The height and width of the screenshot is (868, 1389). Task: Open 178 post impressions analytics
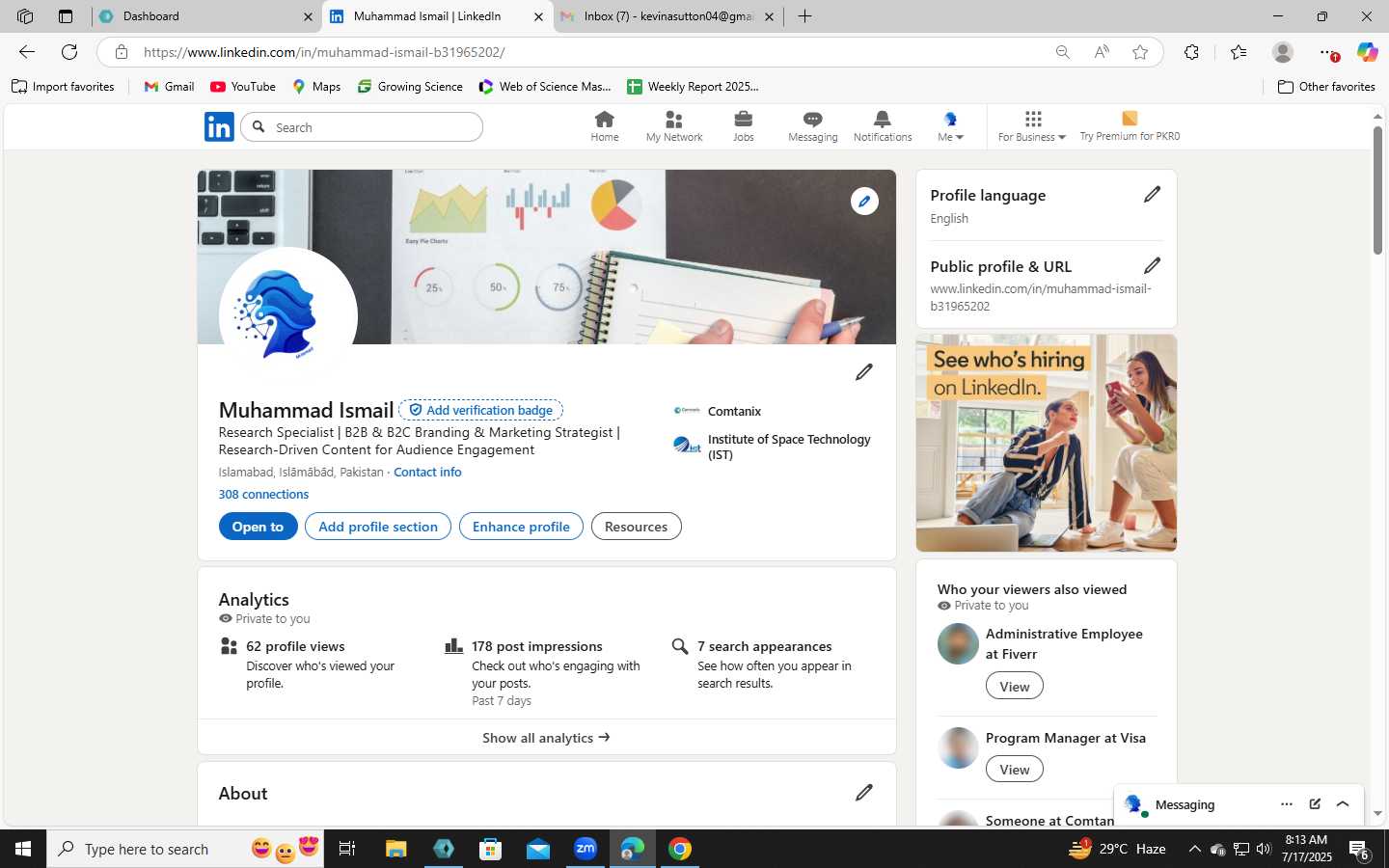pos(537,646)
